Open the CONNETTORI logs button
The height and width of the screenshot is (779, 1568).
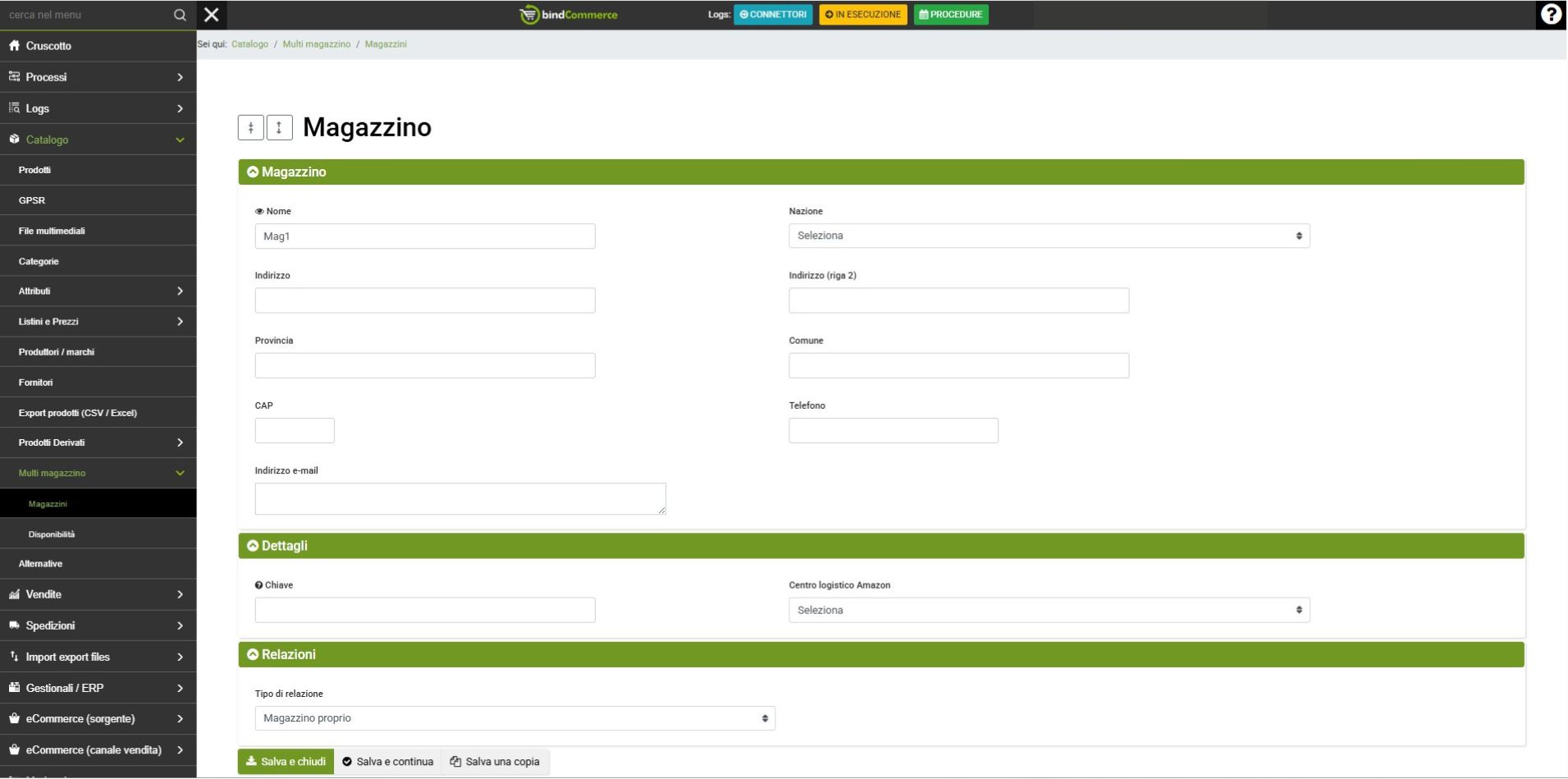coord(772,15)
